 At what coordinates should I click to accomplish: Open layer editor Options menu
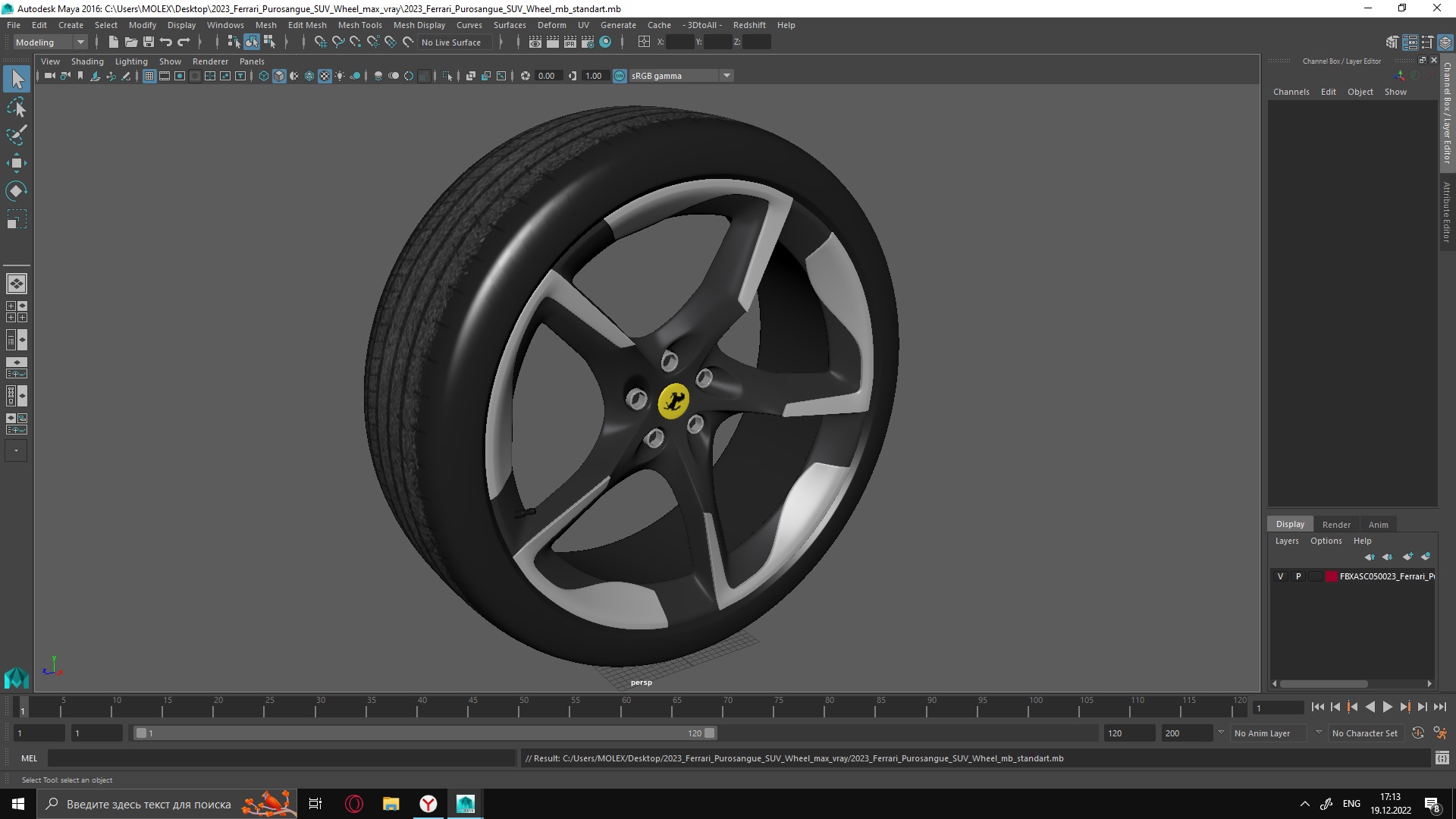[x=1326, y=541]
